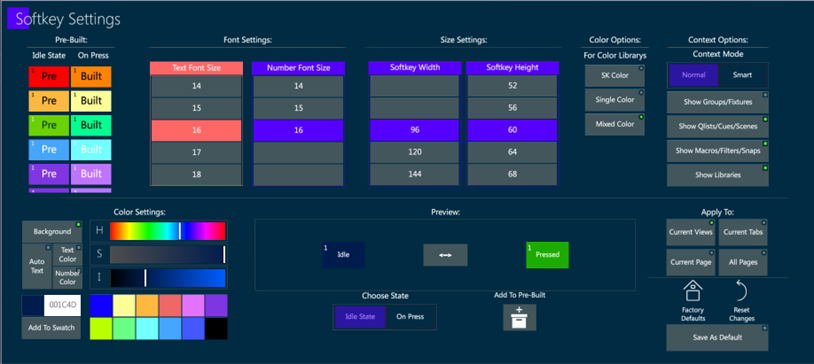The image size is (814, 364).
Task: Toggle Show Groups/Fixtures
Action: pyautogui.click(x=717, y=102)
